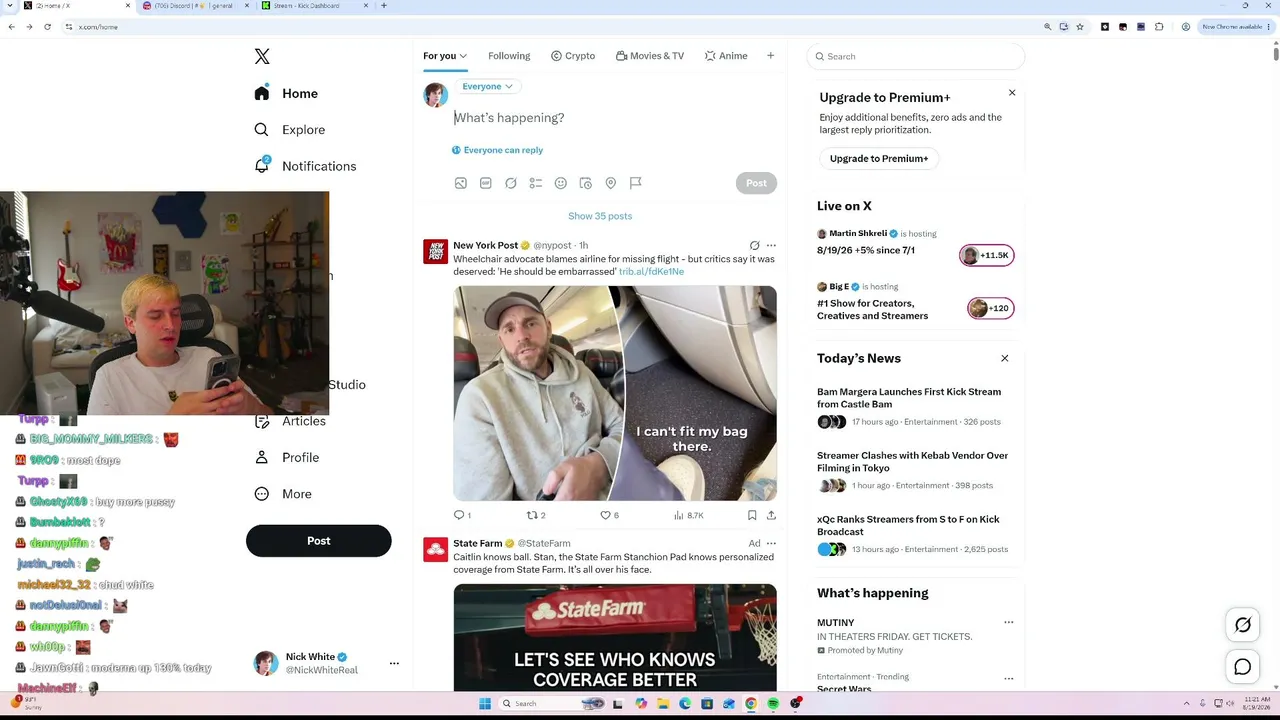Switch to the Kick Dashboard browser tab
1280x720 pixels.
[313, 6]
